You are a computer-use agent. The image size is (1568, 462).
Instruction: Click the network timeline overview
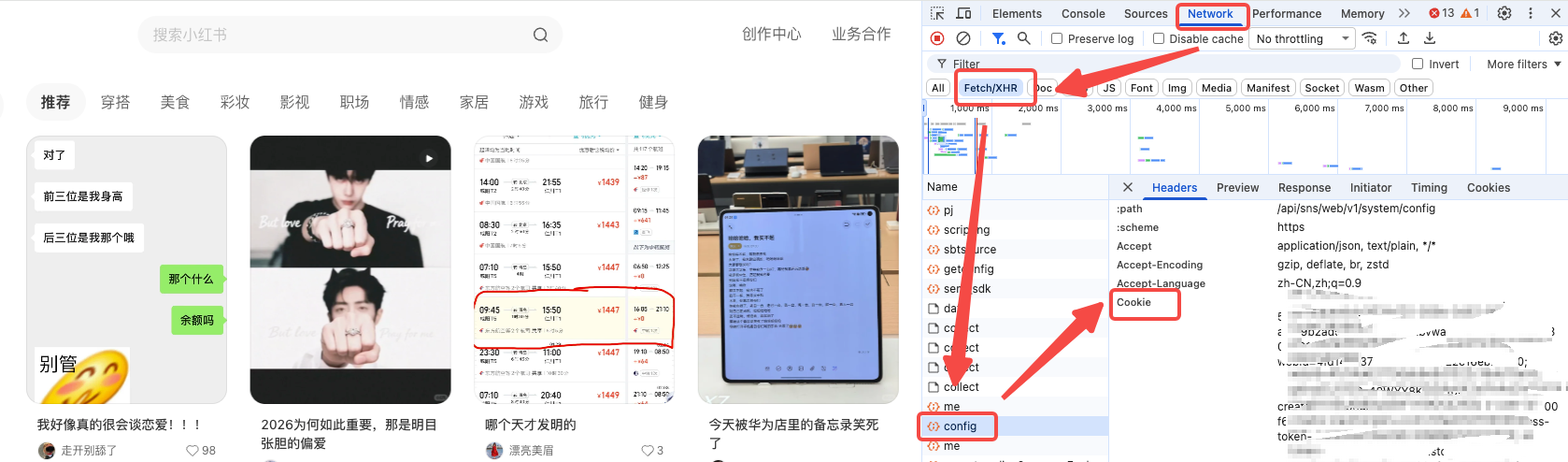(x=1245, y=137)
